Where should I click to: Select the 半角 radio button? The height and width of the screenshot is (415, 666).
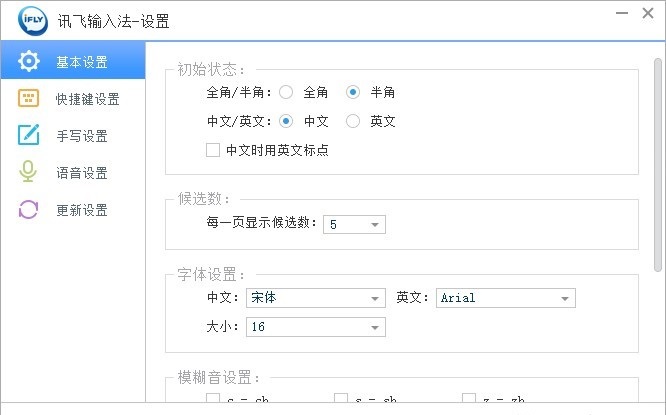click(353, 92)
